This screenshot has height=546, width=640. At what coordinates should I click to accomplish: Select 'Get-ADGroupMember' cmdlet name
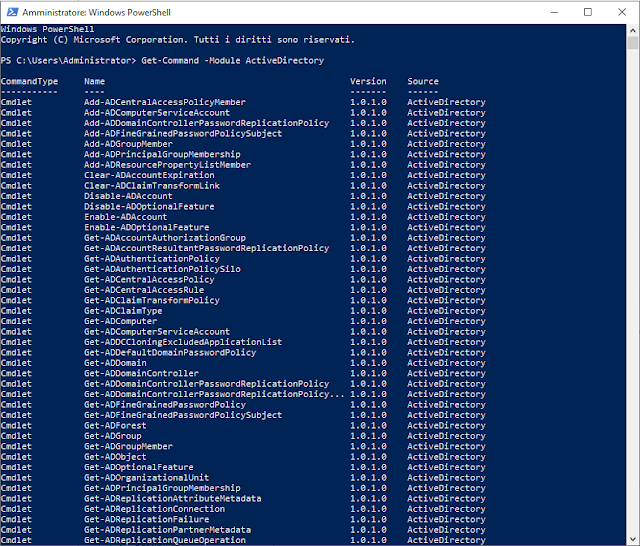pos(128,447)
